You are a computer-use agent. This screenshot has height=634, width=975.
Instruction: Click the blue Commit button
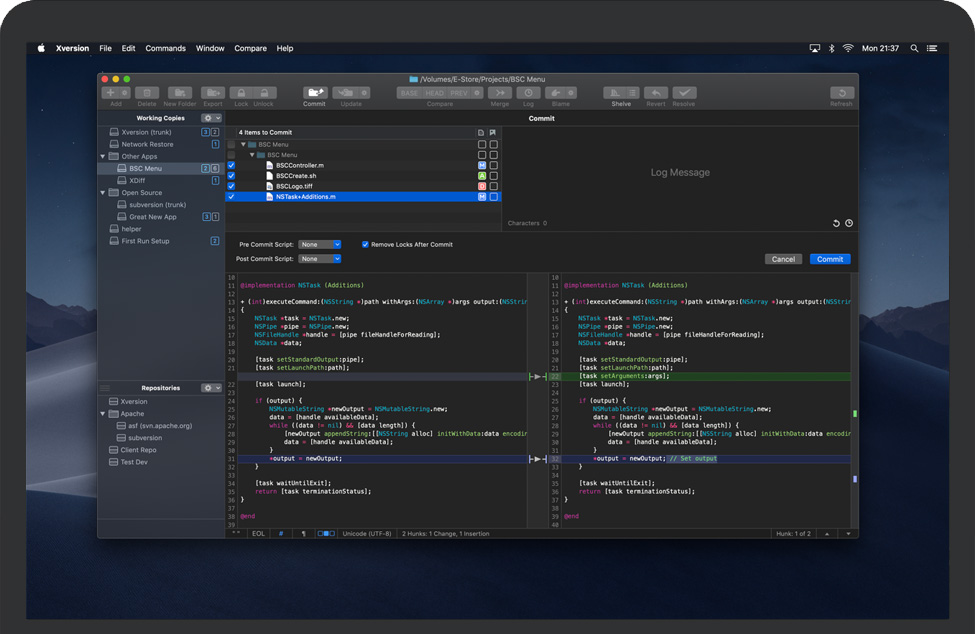tap(830, 259)
